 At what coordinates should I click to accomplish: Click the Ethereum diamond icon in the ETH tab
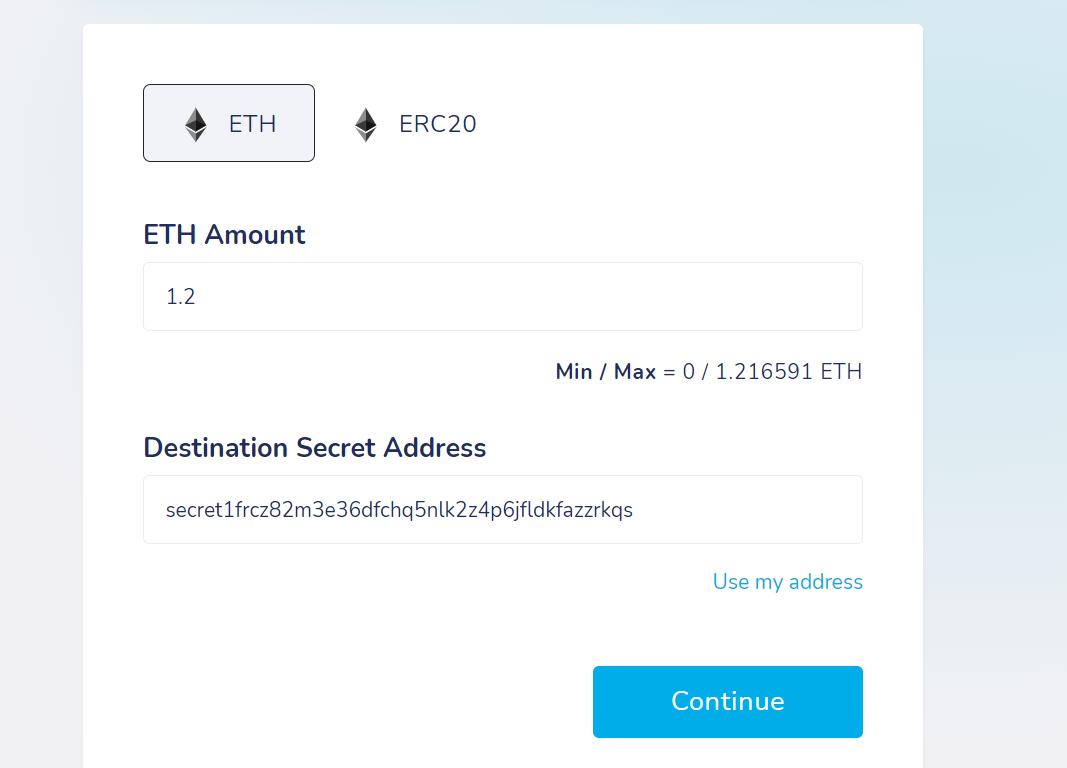point(196,124)
